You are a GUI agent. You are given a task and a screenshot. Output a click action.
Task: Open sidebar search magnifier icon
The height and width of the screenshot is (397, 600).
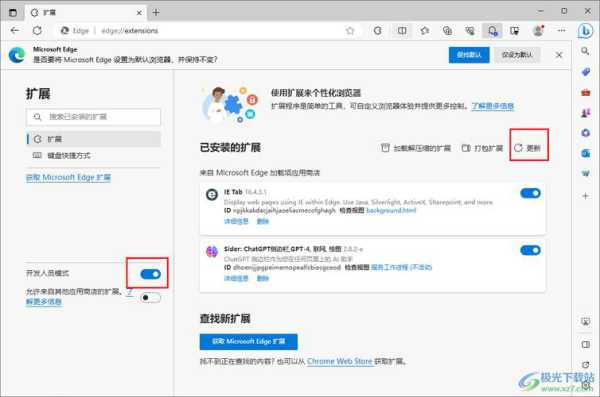[585, 51]
